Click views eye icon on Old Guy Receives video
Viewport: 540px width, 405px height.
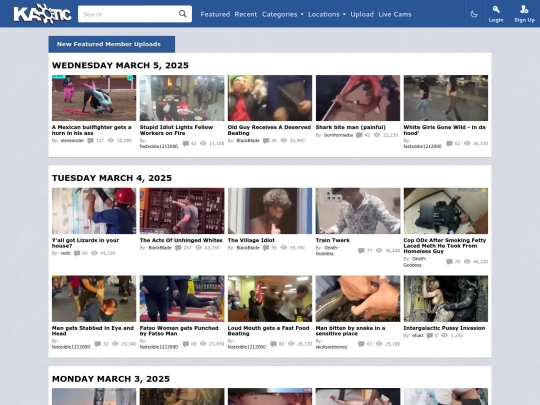pos(283,141)
